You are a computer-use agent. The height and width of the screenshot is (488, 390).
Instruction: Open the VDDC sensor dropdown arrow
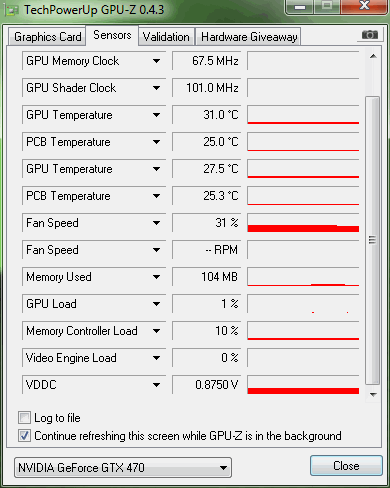pyautogui.click(x=156, y=385)
